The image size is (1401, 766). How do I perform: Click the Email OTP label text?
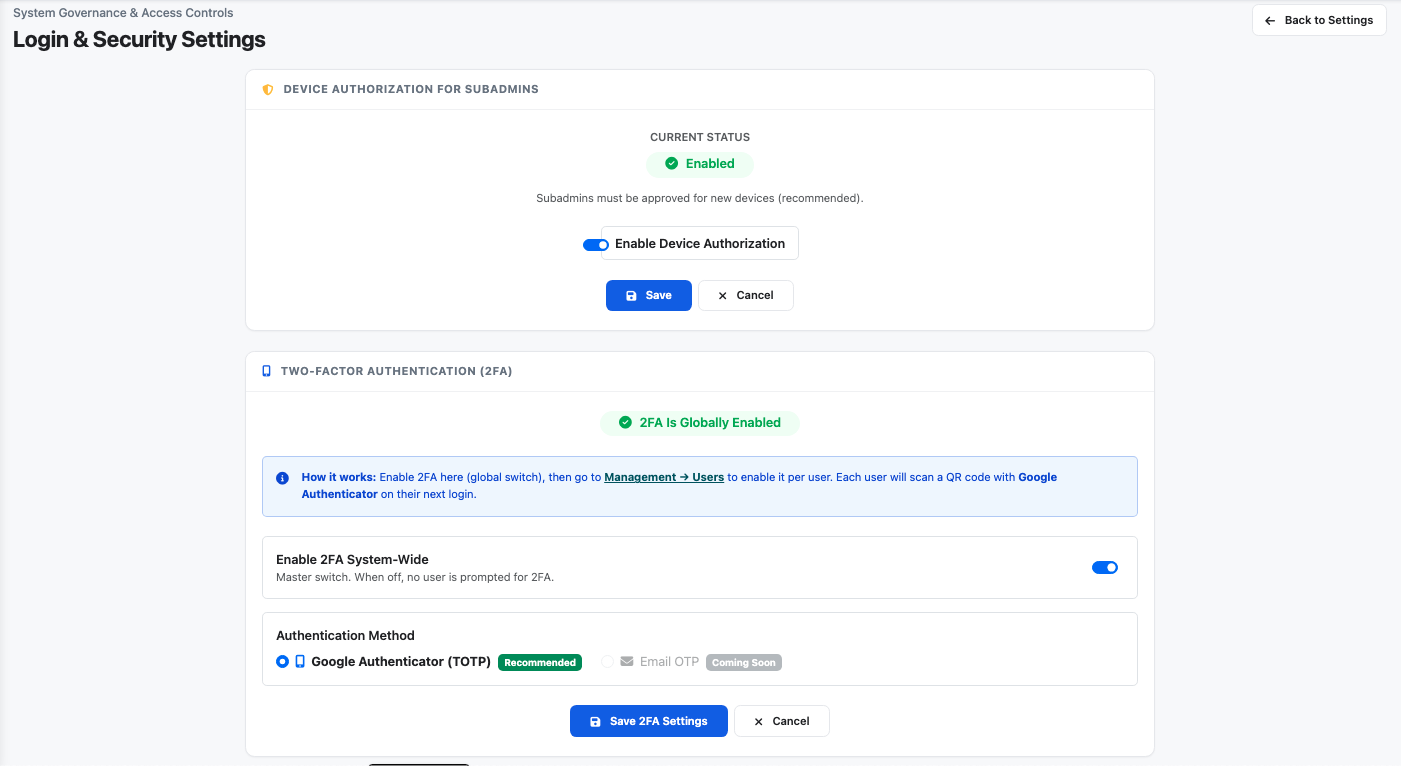coord(670,662)
